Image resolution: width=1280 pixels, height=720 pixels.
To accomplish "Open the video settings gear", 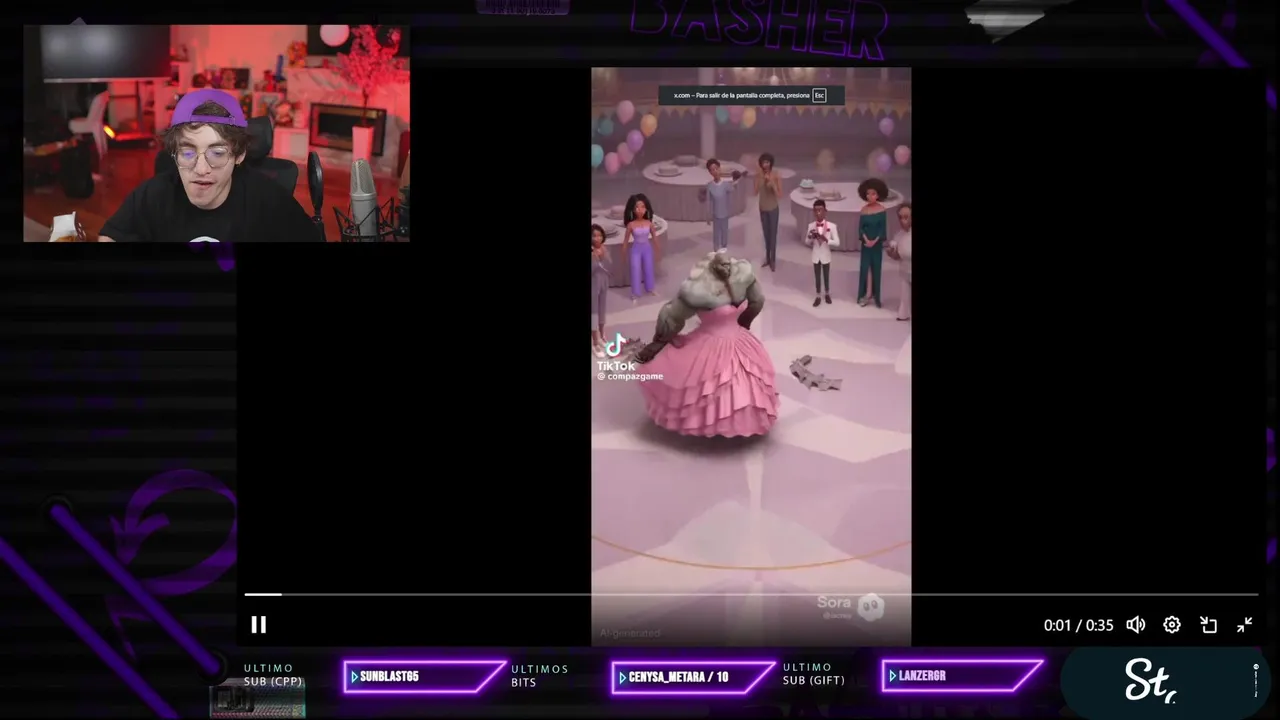I will [x=1172, y=625].
